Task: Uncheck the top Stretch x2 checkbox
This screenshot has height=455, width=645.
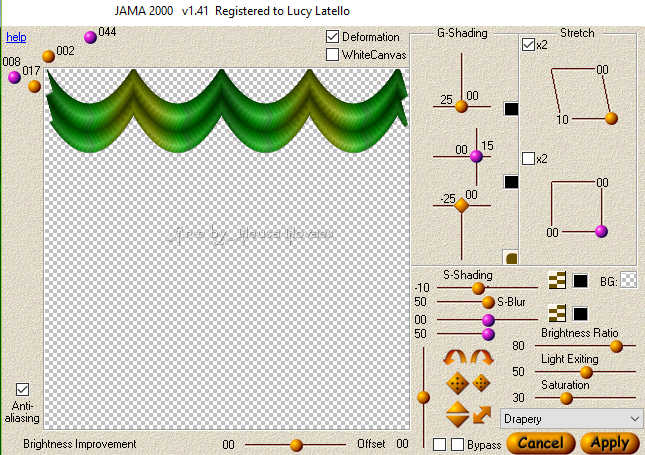Action: 528,45
